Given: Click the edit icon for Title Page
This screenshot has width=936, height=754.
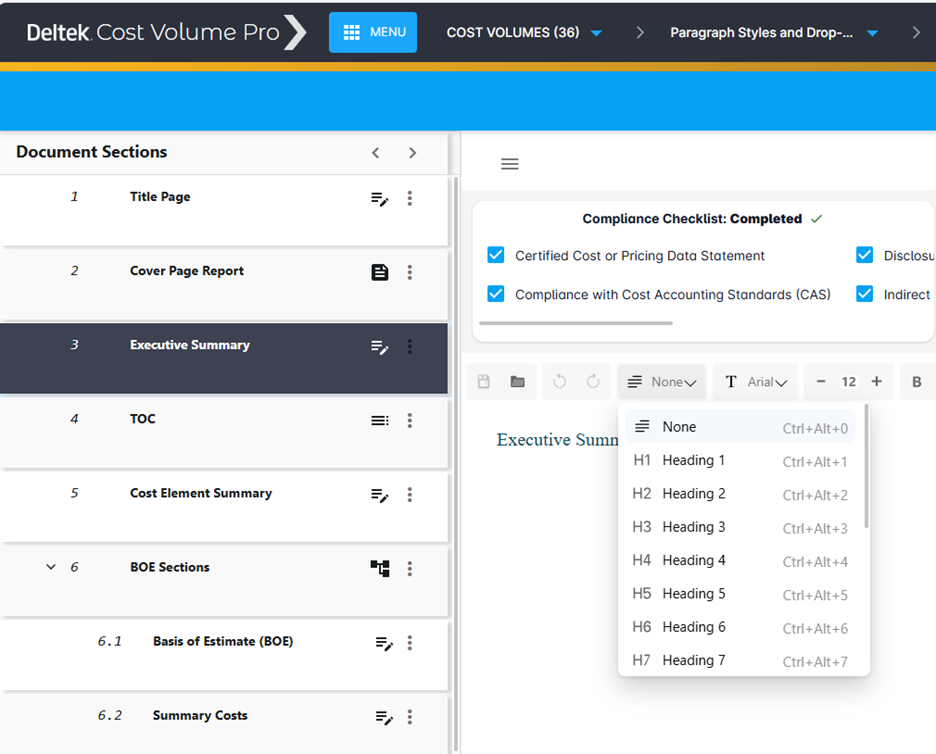Looking at the screenshot, I should (x=380, y=199).
